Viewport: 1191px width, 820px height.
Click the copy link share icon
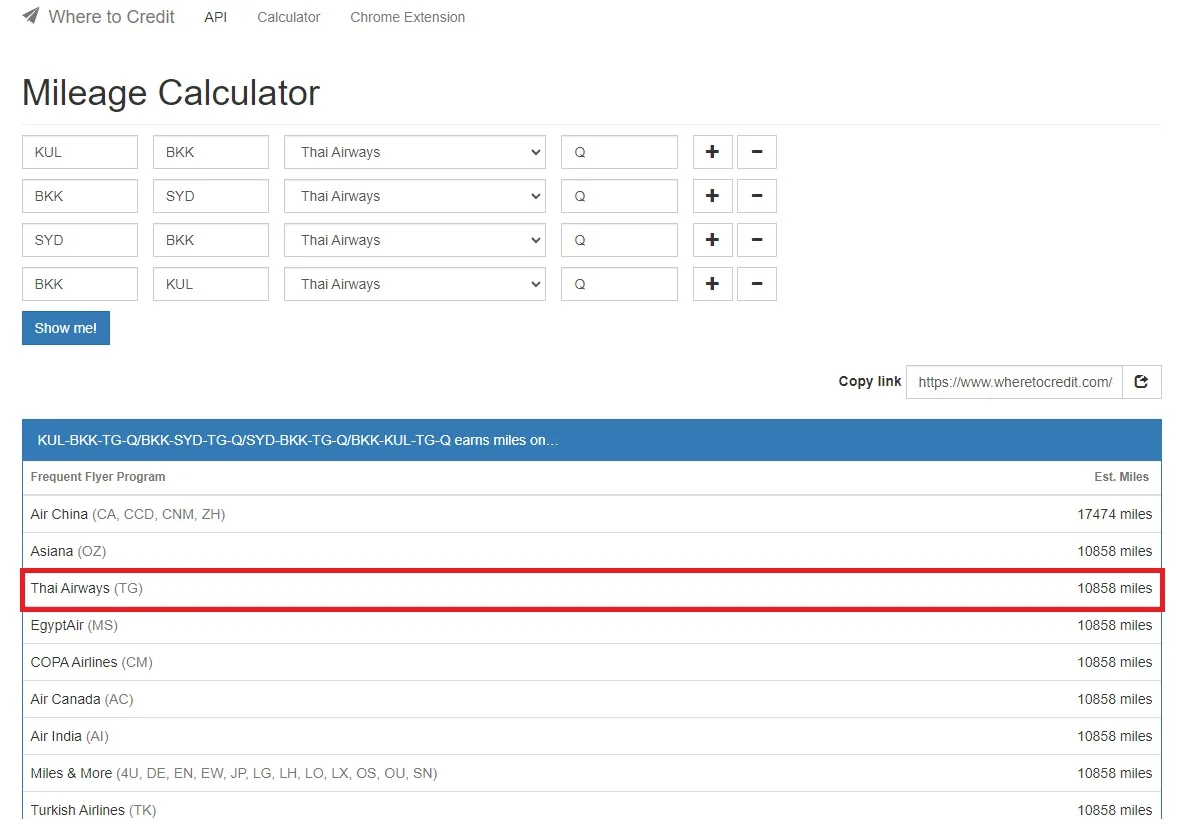tap(1141, 382)
